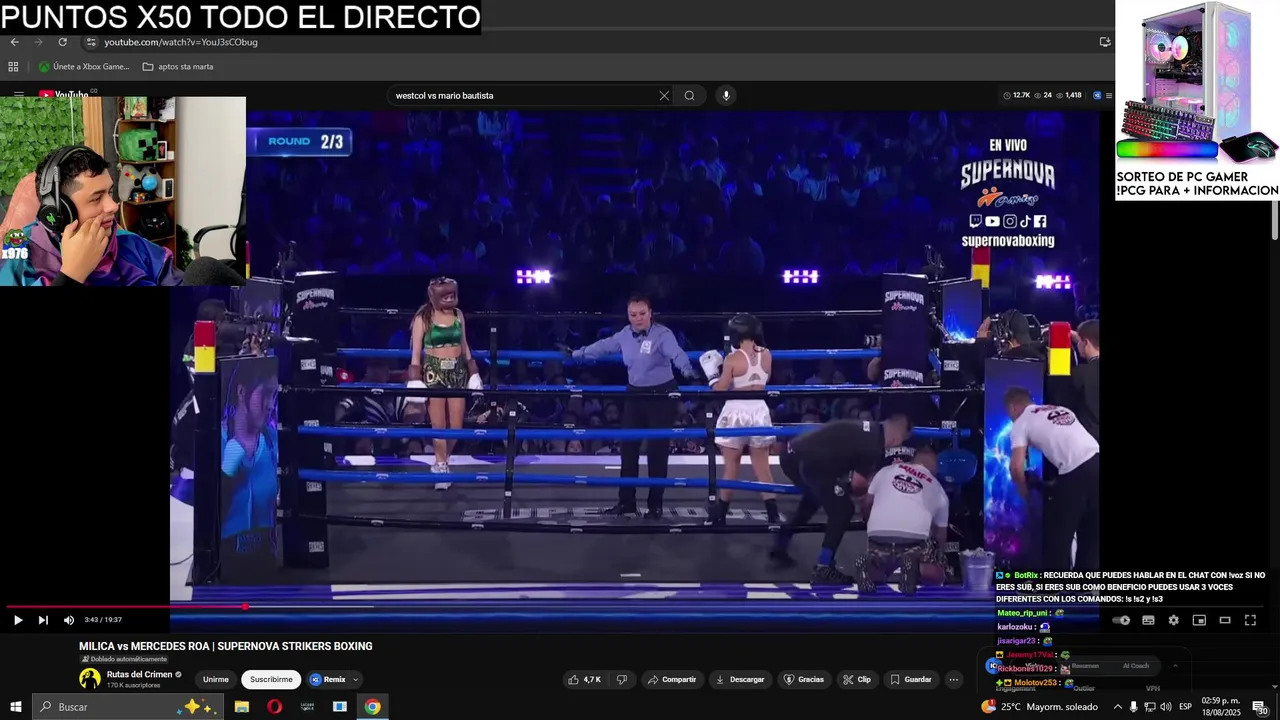Click the Unirme button

pyautogui.click(x=216, y=680)
